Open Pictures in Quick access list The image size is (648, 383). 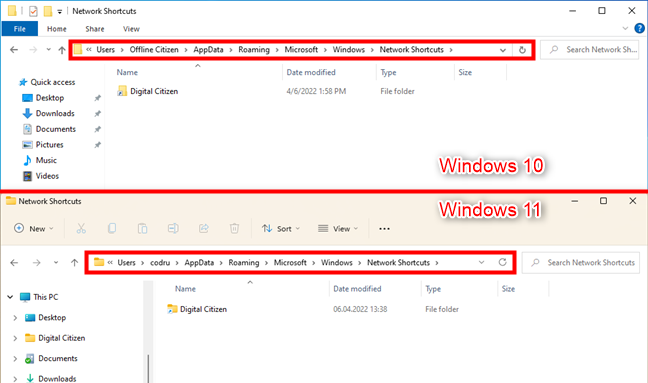49,145
